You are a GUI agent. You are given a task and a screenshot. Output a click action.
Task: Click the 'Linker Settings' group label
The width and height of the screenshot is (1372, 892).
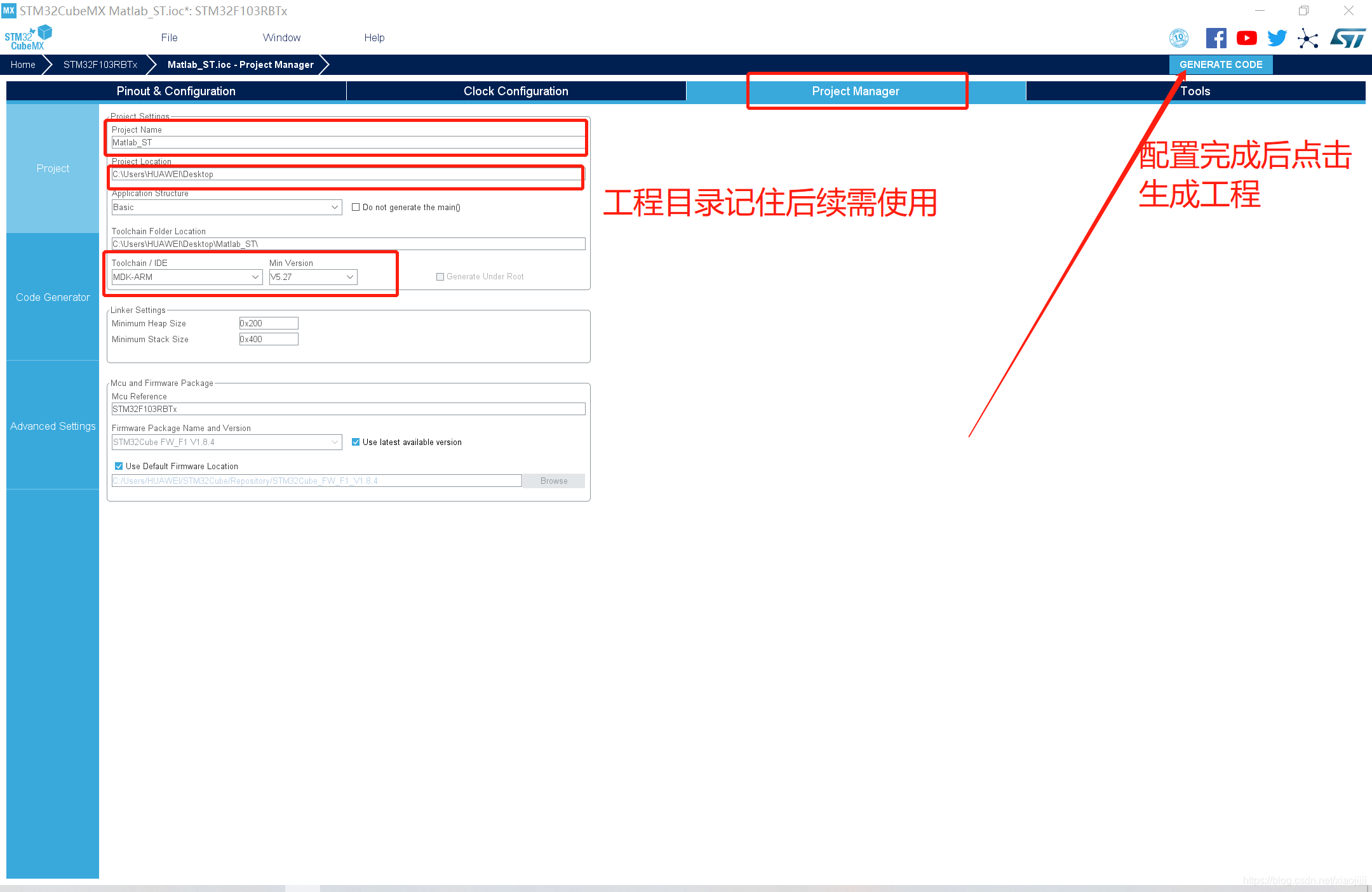[138, 310]
